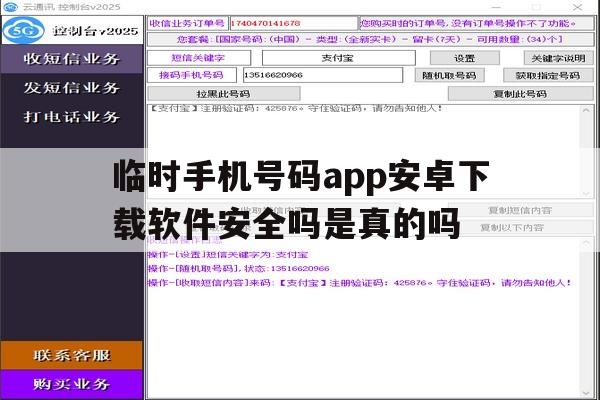600x400 pixels.
Task: Focus the order number input field
Action: pyautogui.click(x=293, y=23)
